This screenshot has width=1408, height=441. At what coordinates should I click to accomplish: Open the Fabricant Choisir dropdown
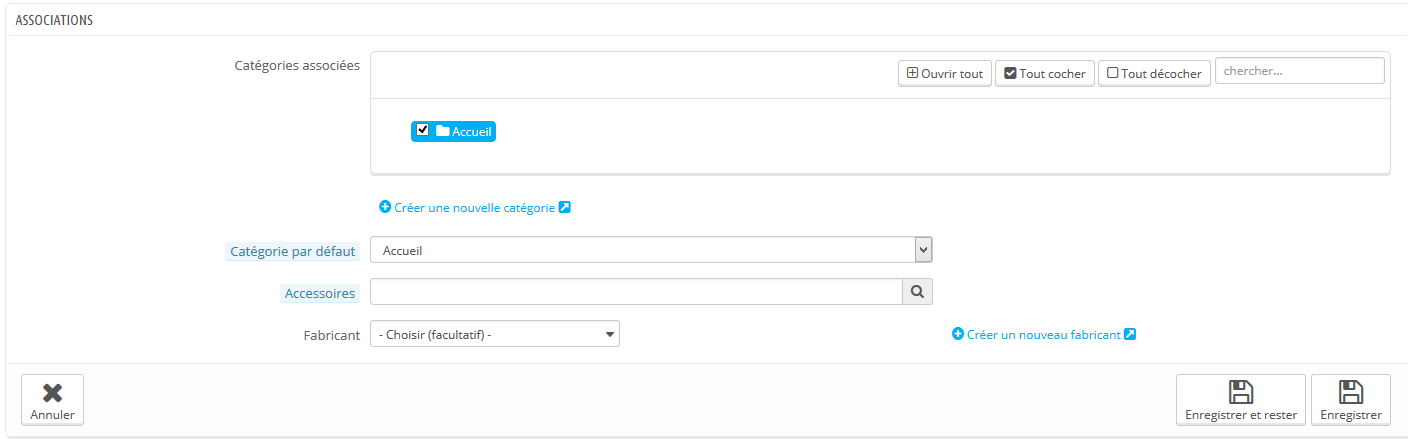[495, 334]
